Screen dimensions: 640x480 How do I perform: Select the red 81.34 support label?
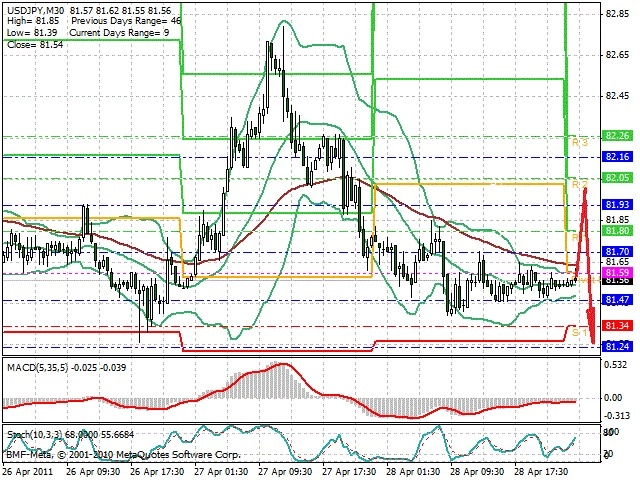pos(618,326)
